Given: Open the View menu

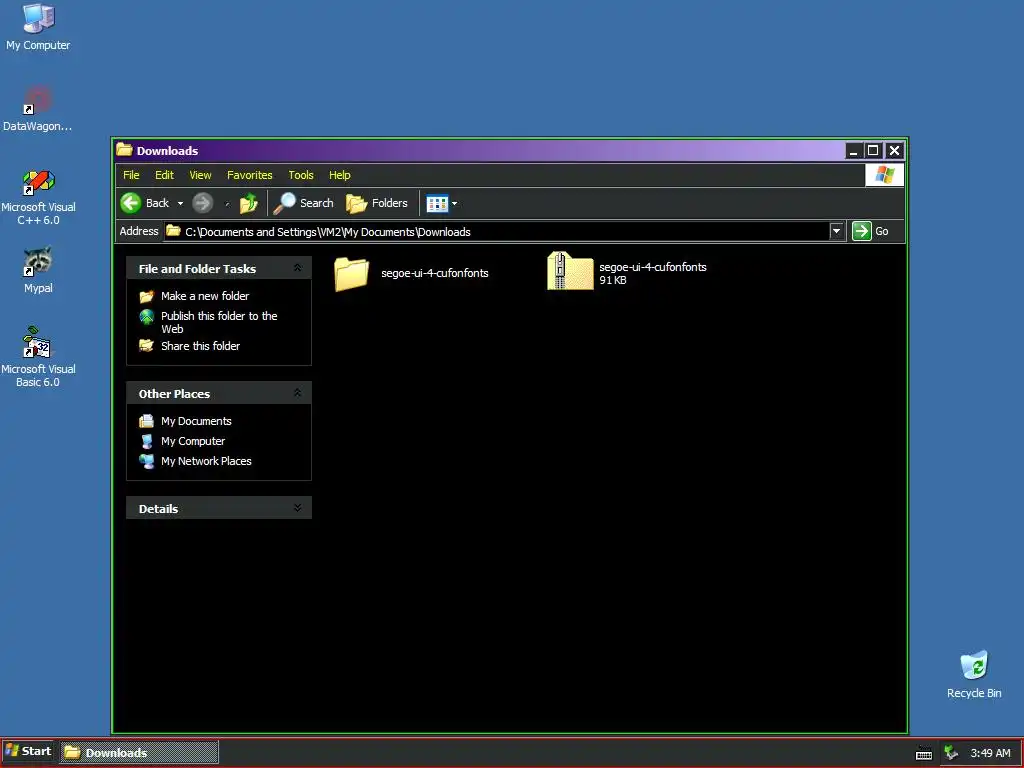Looking at the screenshot, I should click(200, 175).
